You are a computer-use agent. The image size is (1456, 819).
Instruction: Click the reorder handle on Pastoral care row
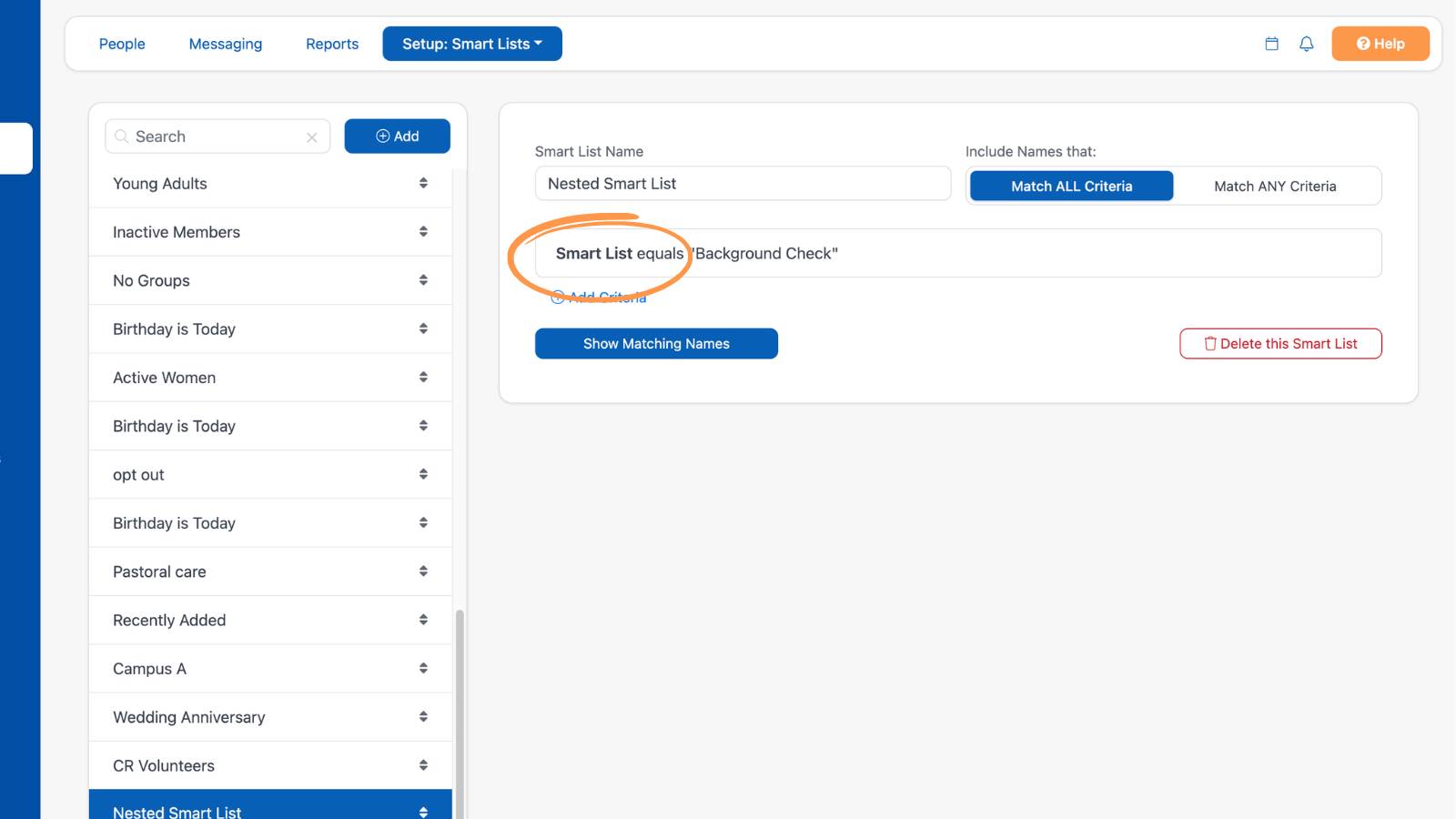[x=423, y=571]
